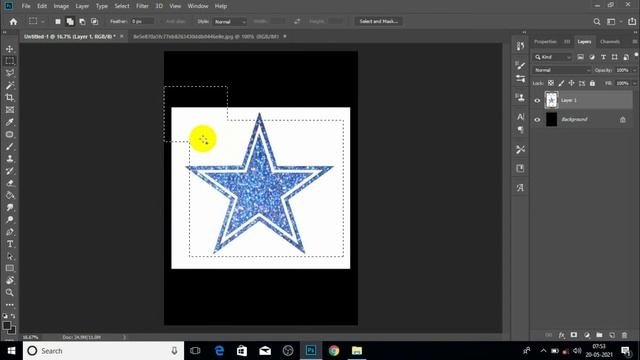Choose Intersect with Selection mode
This screenshot has height=360, width=640.
click(x=94, y=22)
